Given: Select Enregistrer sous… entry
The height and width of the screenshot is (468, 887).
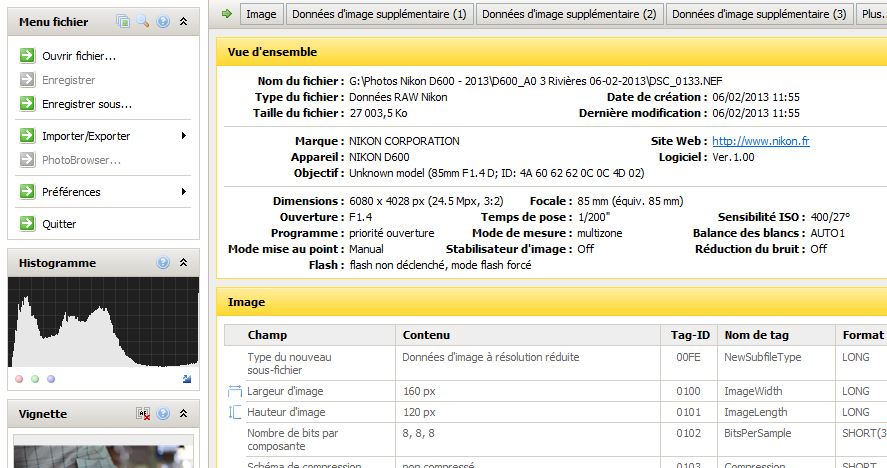Looking at the screenshot, I should [87, 104].
